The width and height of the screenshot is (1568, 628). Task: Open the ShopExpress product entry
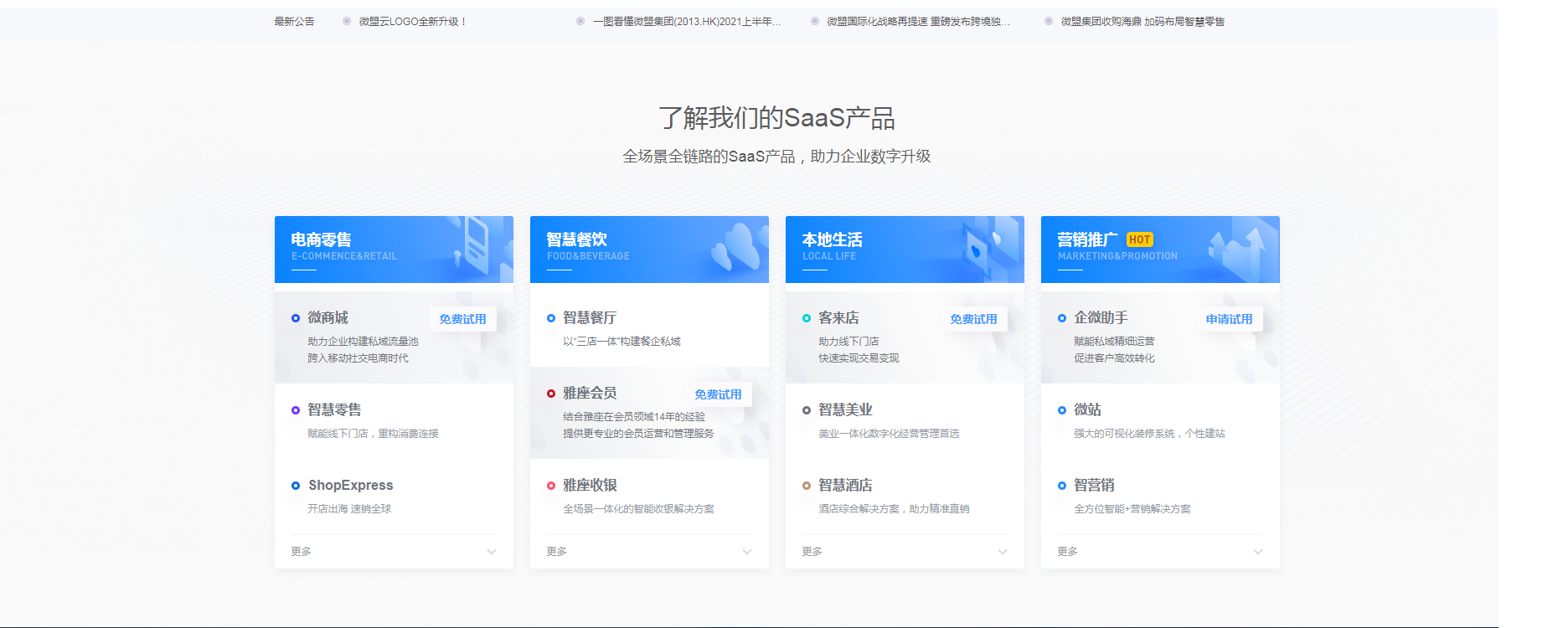click(x=350, y=486)
